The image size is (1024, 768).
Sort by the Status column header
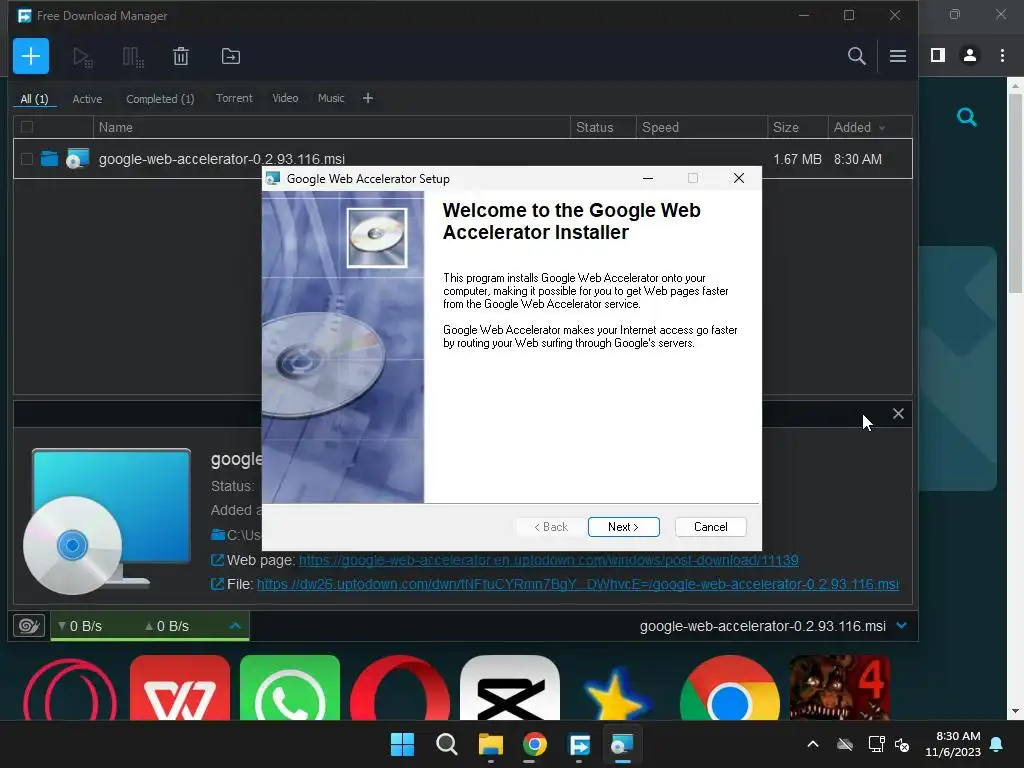[603, 127]
